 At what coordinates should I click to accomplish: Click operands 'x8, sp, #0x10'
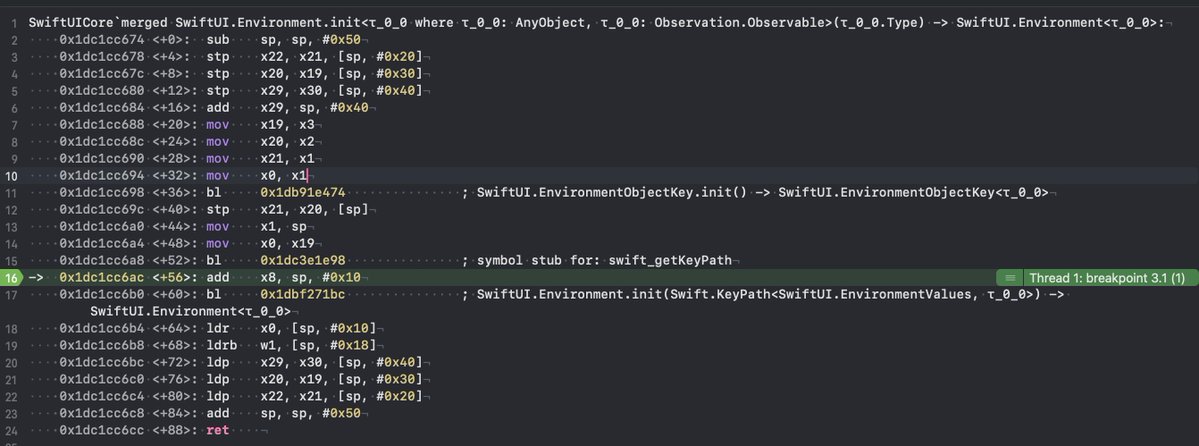pos(310,278)
